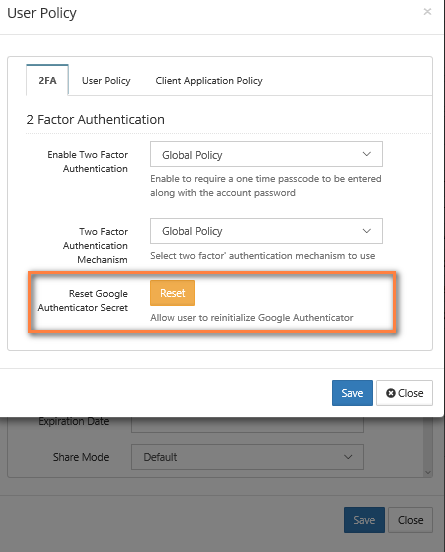Click the 2 Factor Authentication heading
The image size is (445, 552).
pos(95,119)
